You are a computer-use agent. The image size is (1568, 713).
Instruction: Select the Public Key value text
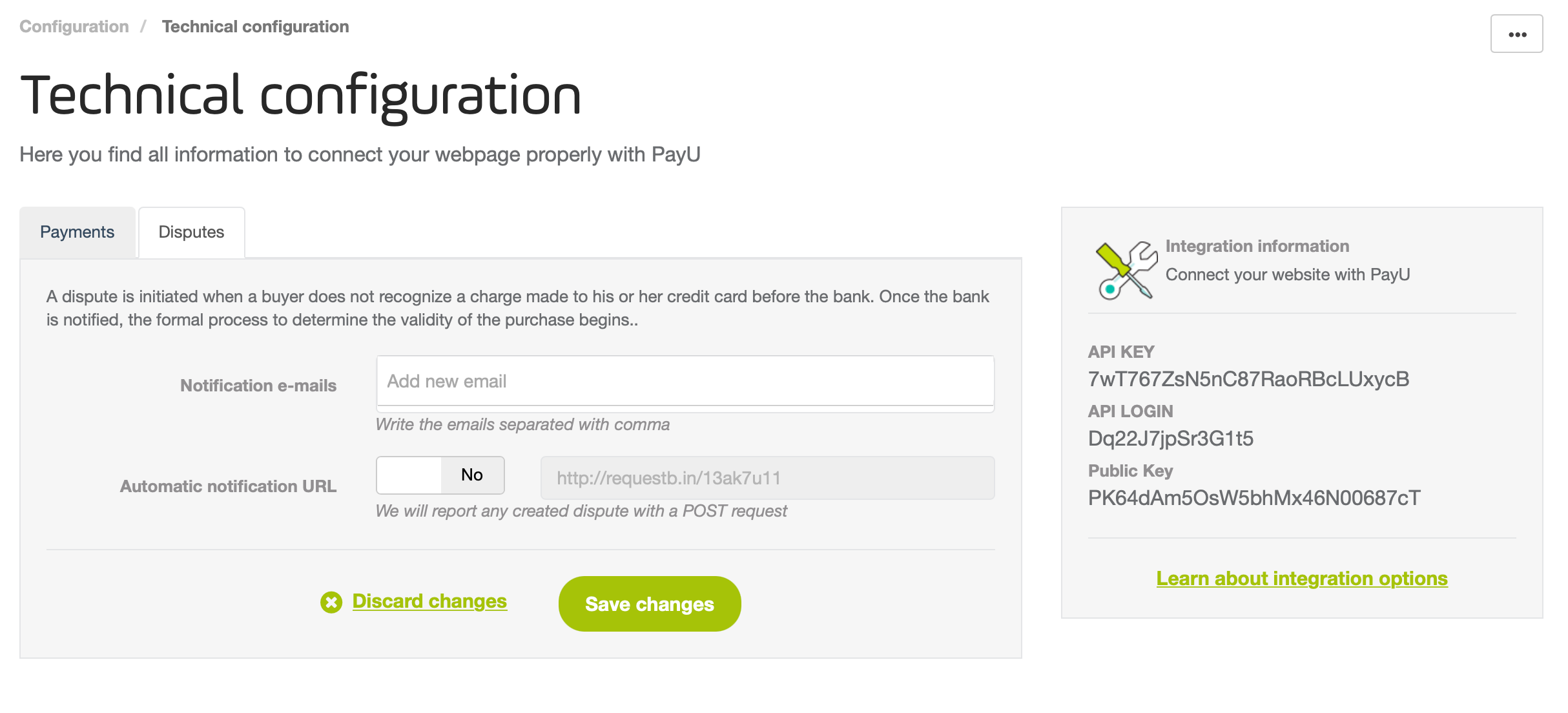tap(1254, 498)
